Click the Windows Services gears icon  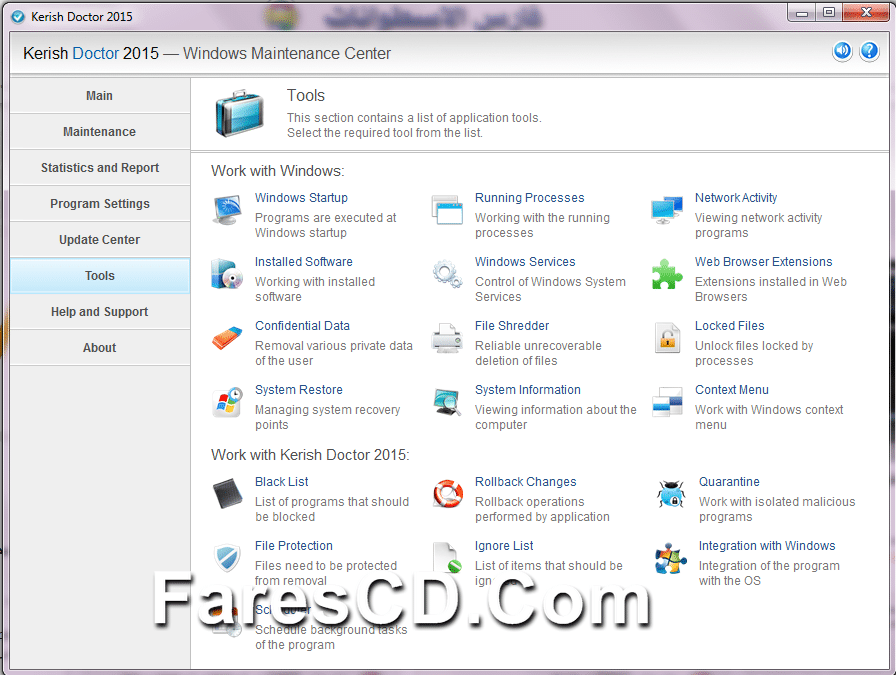click(447, 274)
